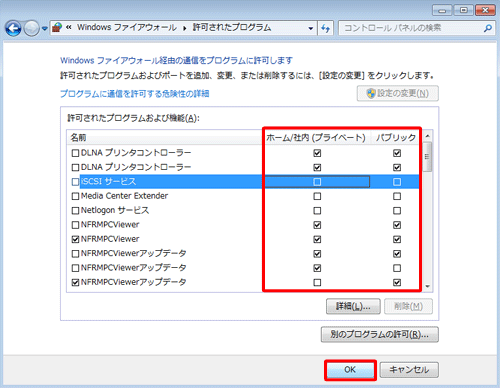Go back using the blue back arrow
The image size is (500, 388).
[13, 29]
